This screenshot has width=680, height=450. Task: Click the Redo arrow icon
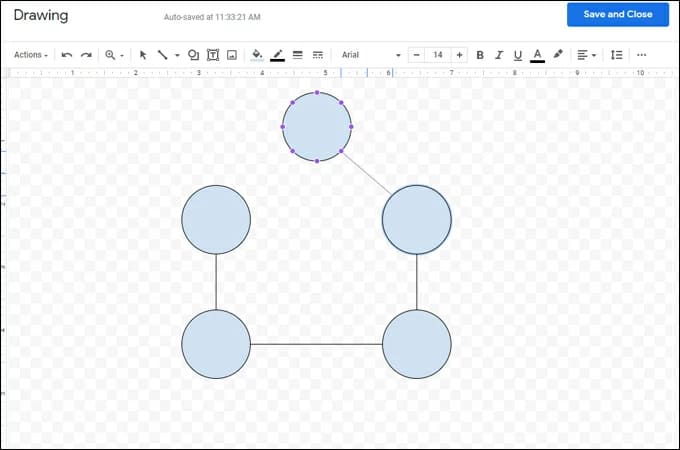pos(86,55)
